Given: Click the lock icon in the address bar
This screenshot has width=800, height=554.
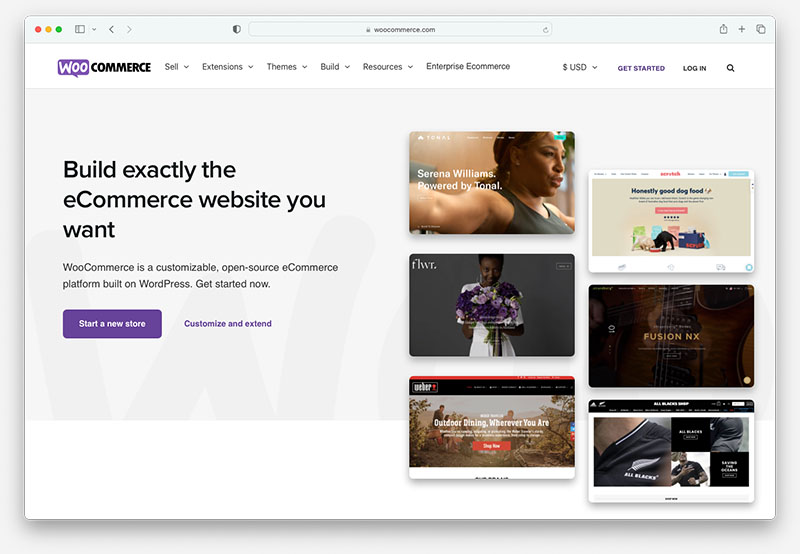Looking at the screenshot, I should coord(368,30).
